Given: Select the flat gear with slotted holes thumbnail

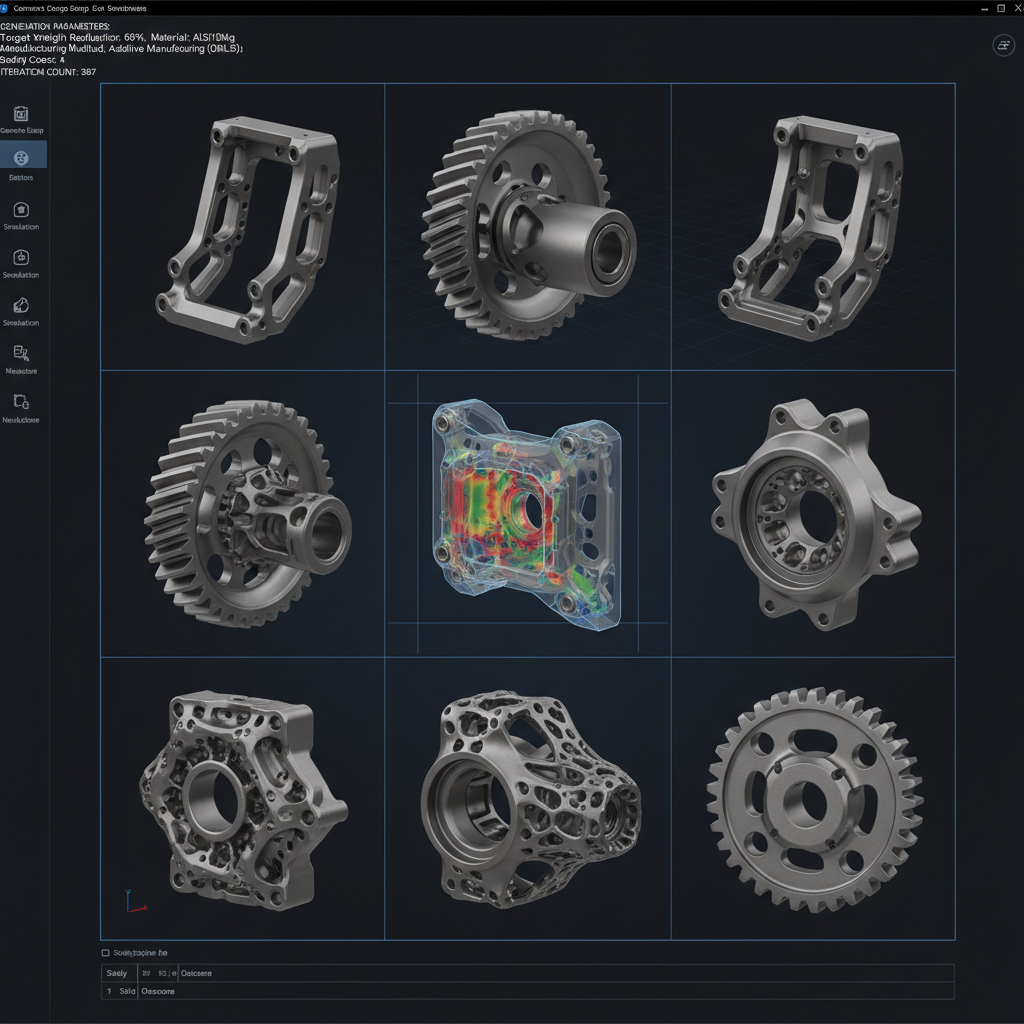Looking at the screenshot, I should [813, 799].
